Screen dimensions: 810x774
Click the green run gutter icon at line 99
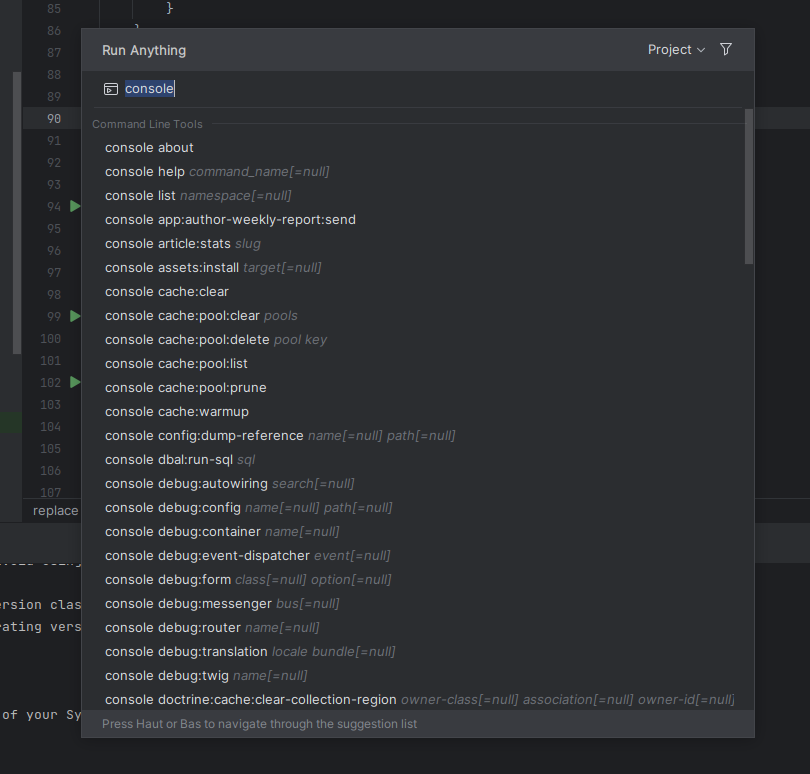point(75,316)
